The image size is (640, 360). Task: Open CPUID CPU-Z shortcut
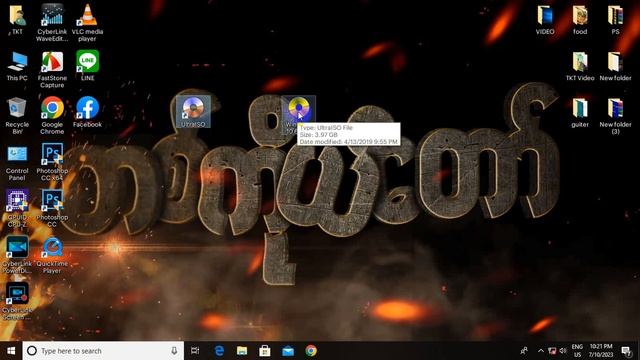click(17, 209)
